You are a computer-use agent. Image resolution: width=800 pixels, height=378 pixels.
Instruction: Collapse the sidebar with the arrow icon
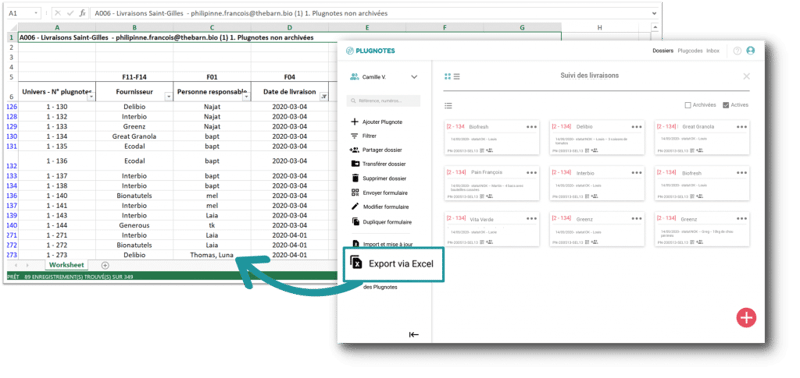(414, 335)
